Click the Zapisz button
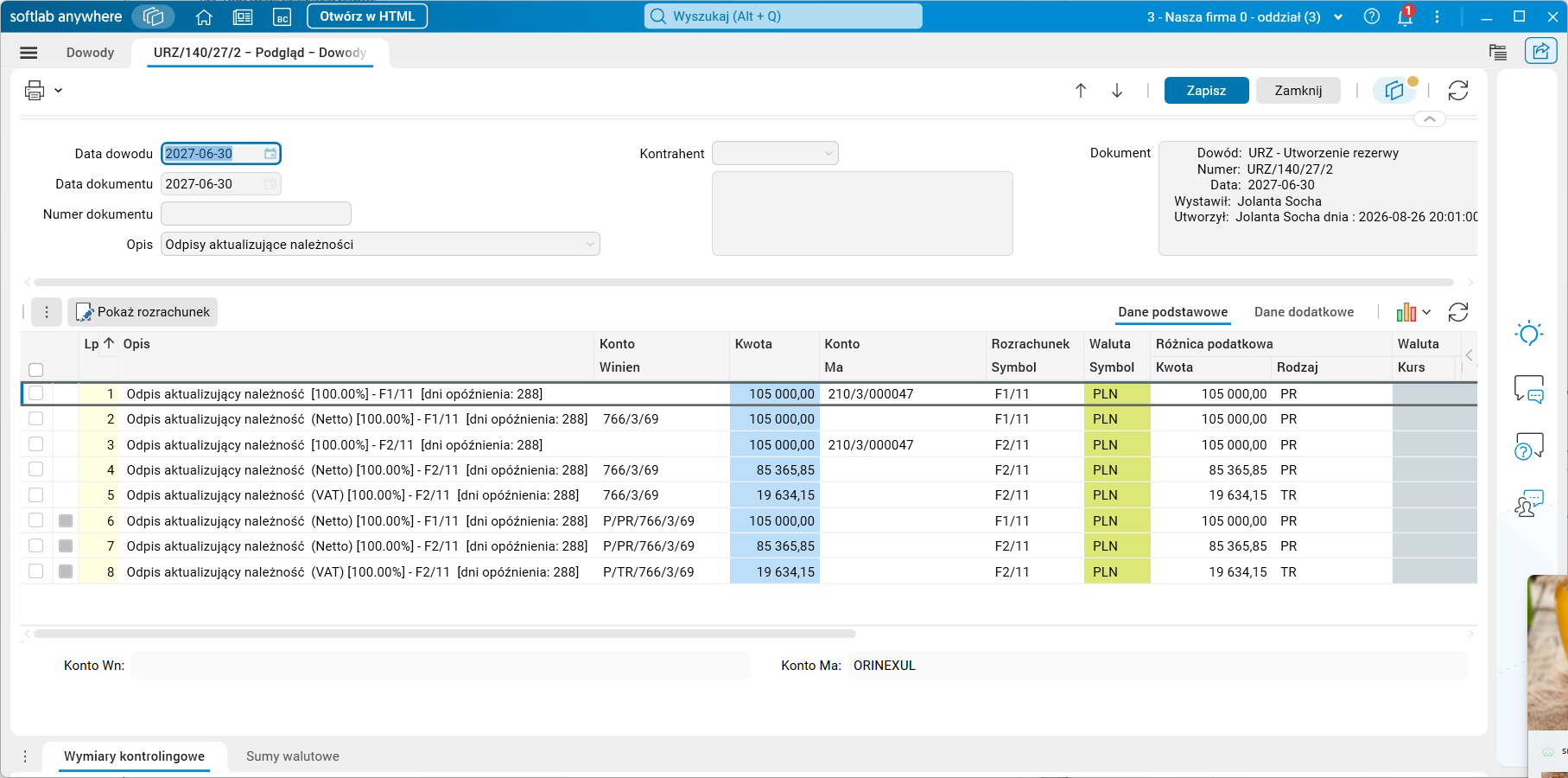The image size is (1568, 778). click(x=1206, y=91)
